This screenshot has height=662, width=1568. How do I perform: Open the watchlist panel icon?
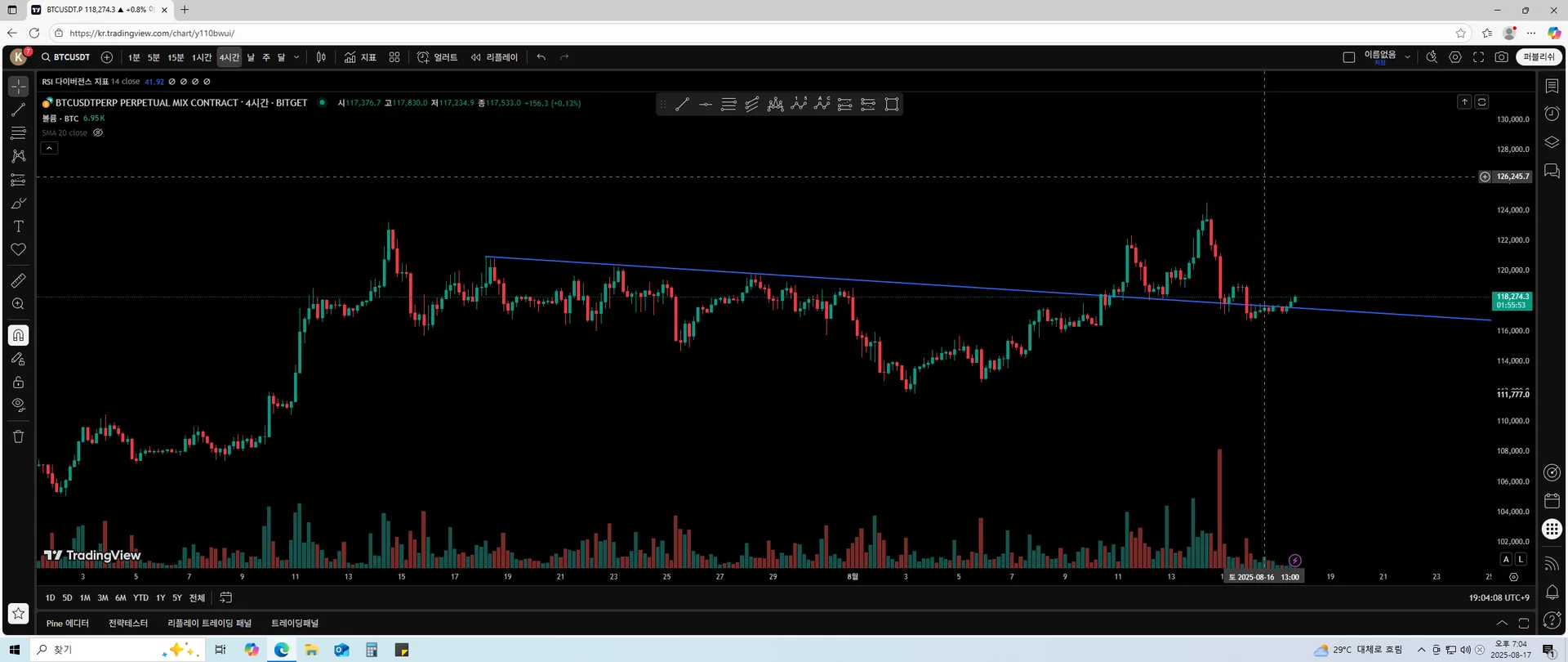click(1552, 86)
